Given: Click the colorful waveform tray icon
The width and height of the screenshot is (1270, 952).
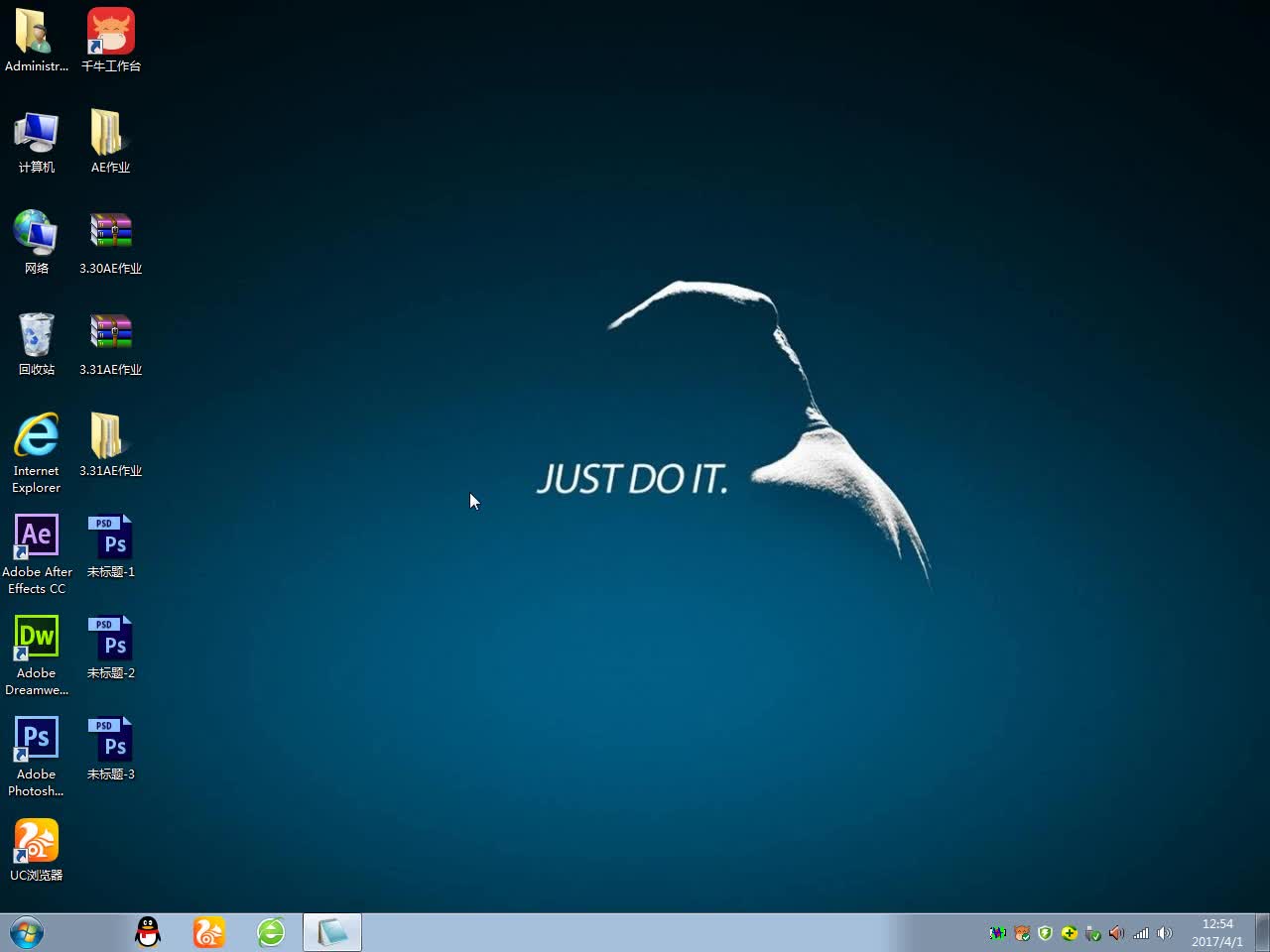Looking at the screenshot, I should 997,933.
